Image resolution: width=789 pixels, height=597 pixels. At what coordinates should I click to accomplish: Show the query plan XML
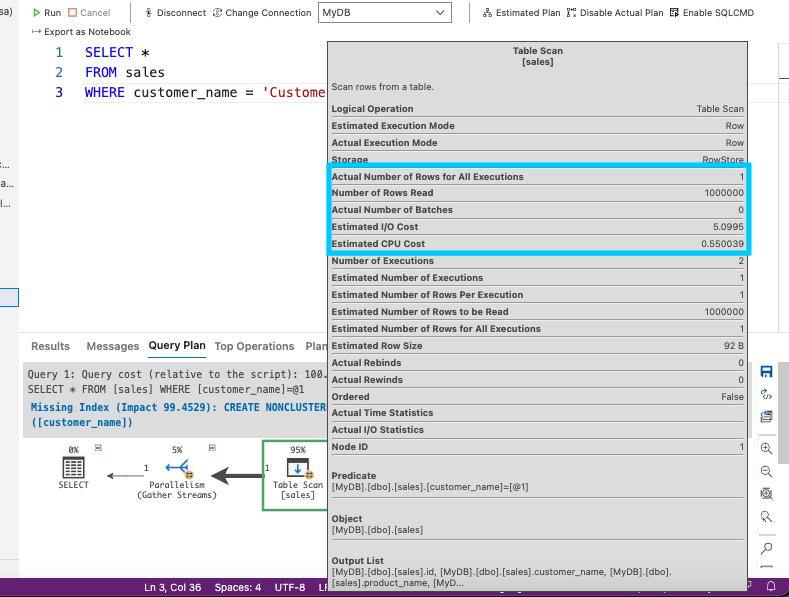(x=766, y=394)
